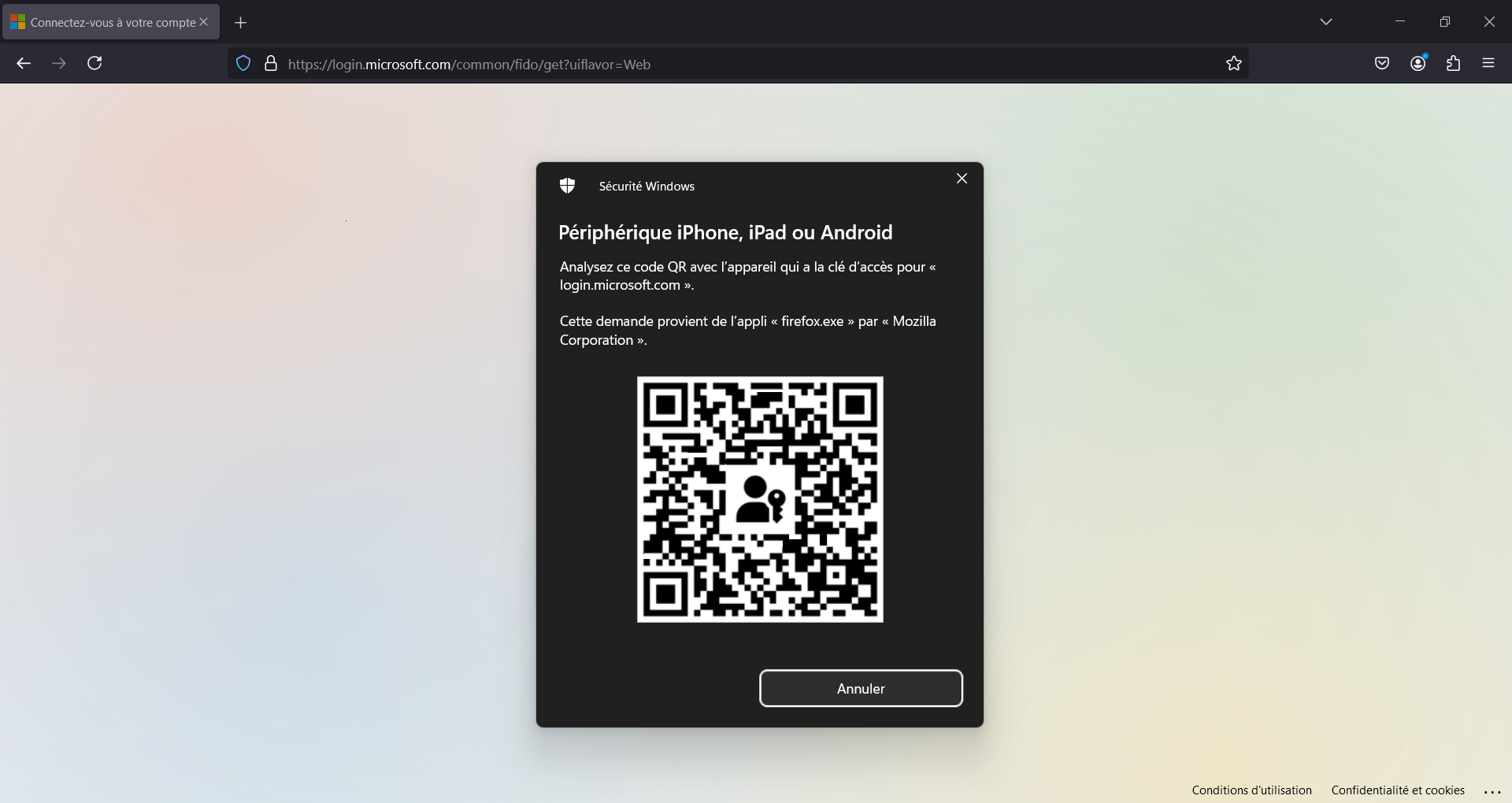Screen dimensions: 1512x803
Task: Open the Conditions d'utilisation link
Action: point(1251,790)
